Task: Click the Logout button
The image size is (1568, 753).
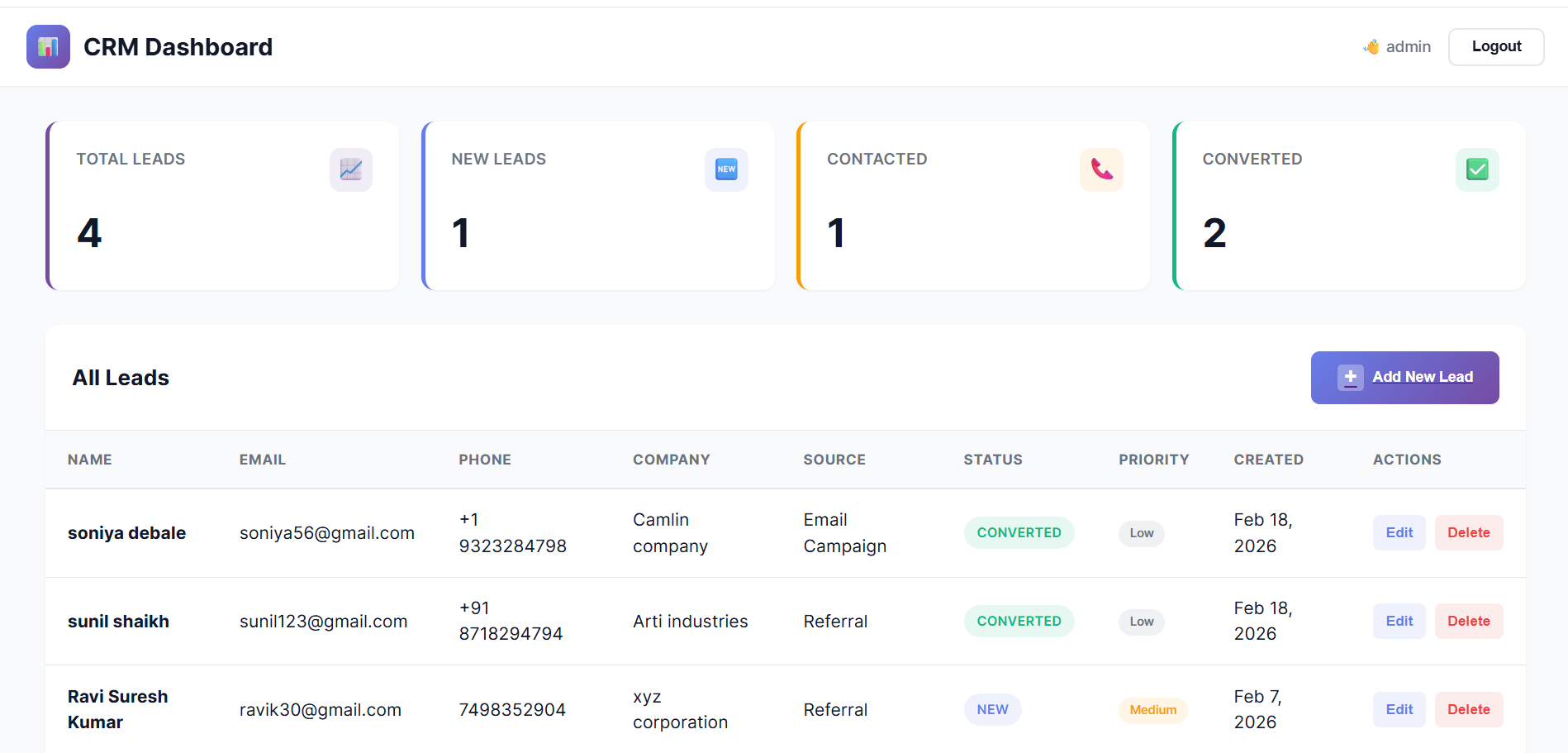Action: [1495, 46]
